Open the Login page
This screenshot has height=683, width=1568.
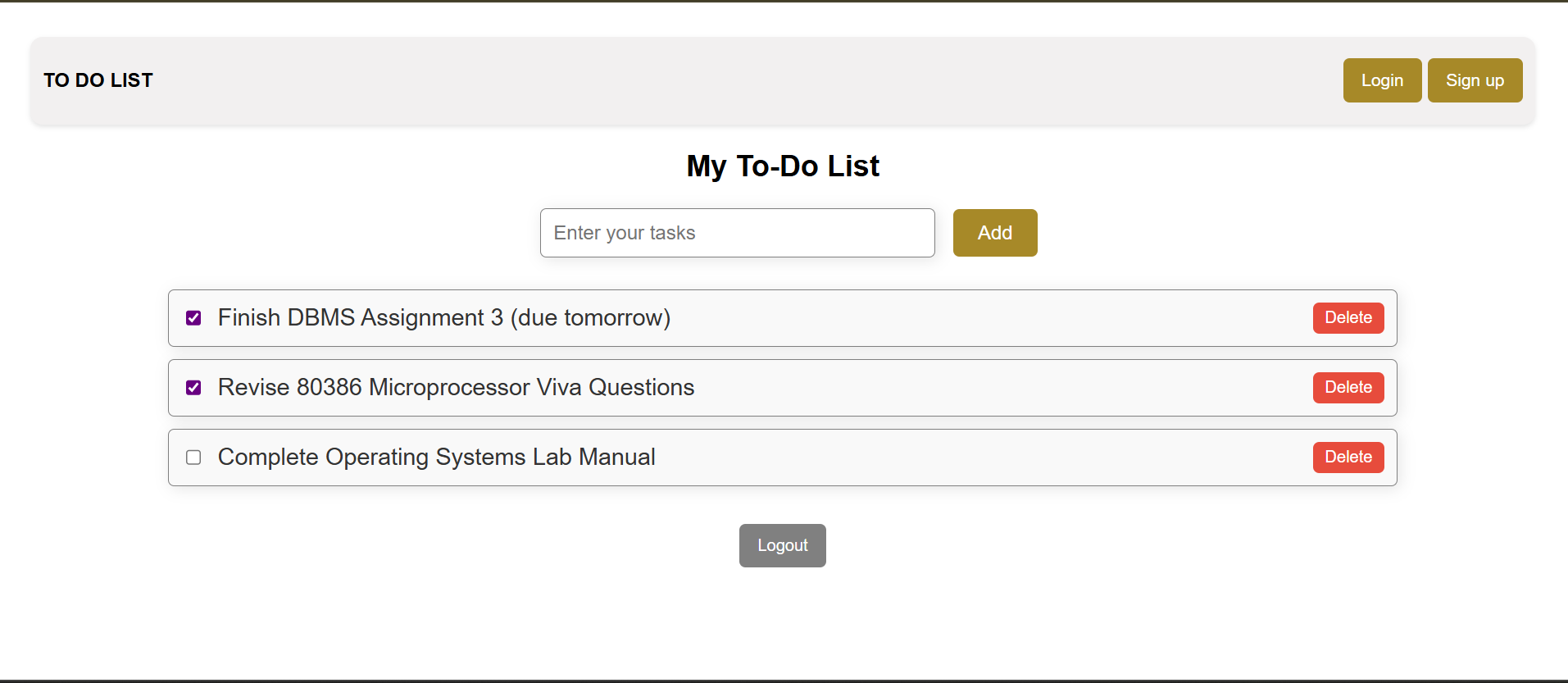click(1382, 80)
